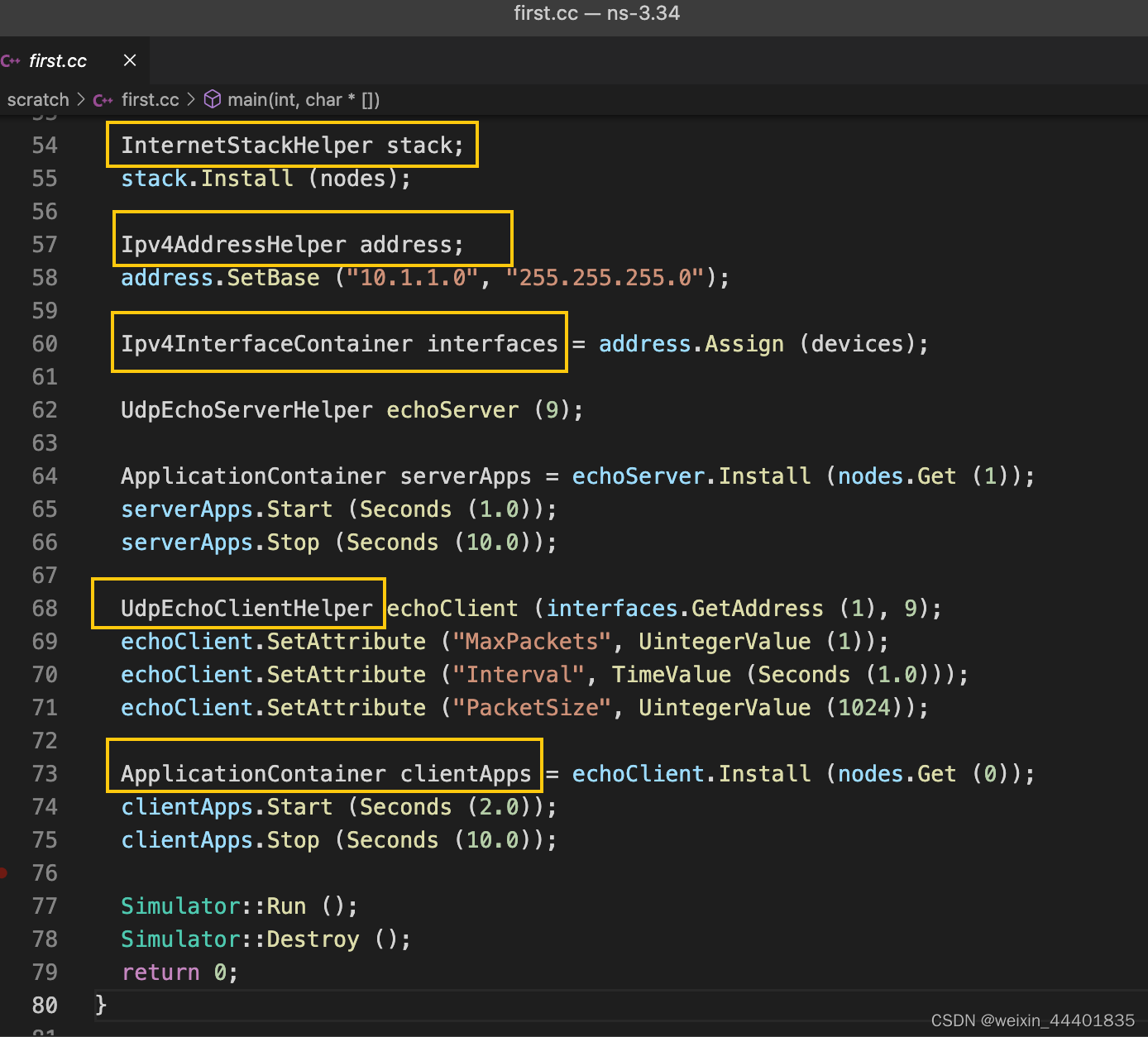Screen dimensions: 1148x1037
Task: Click the return keyword on line 79
Action: (x=160, y=972)
